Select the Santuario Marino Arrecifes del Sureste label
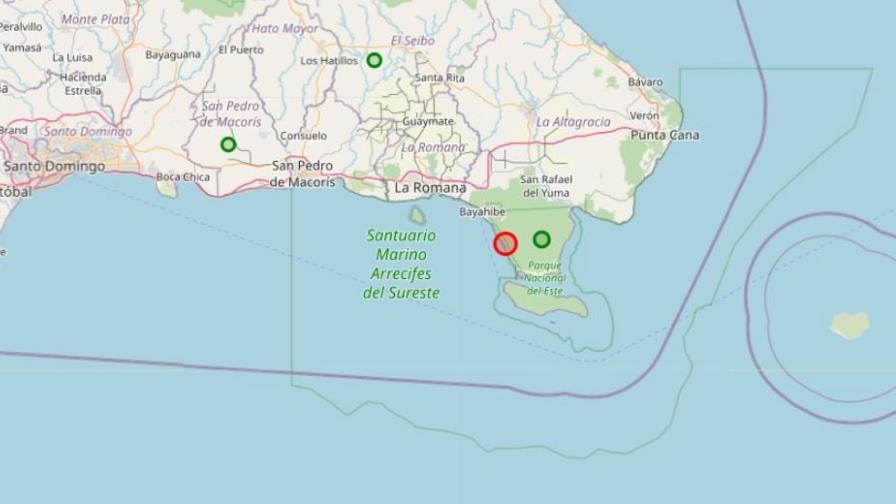 (401, 263)
